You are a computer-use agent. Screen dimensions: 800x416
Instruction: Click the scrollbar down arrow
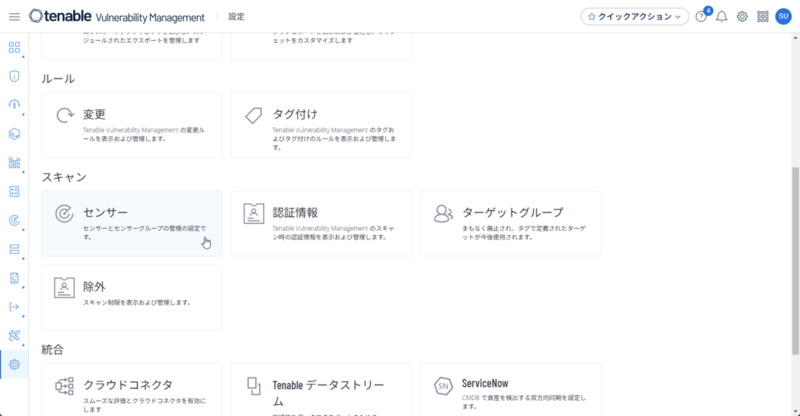[x=795, y=411]
